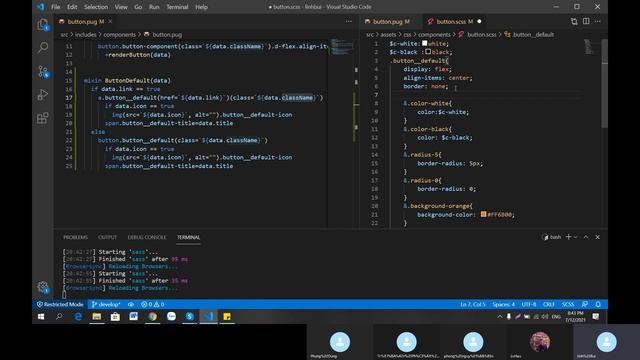Open the Windows Start menu
The height and width of the screenshot is (360, 640).
click(41, 316)
